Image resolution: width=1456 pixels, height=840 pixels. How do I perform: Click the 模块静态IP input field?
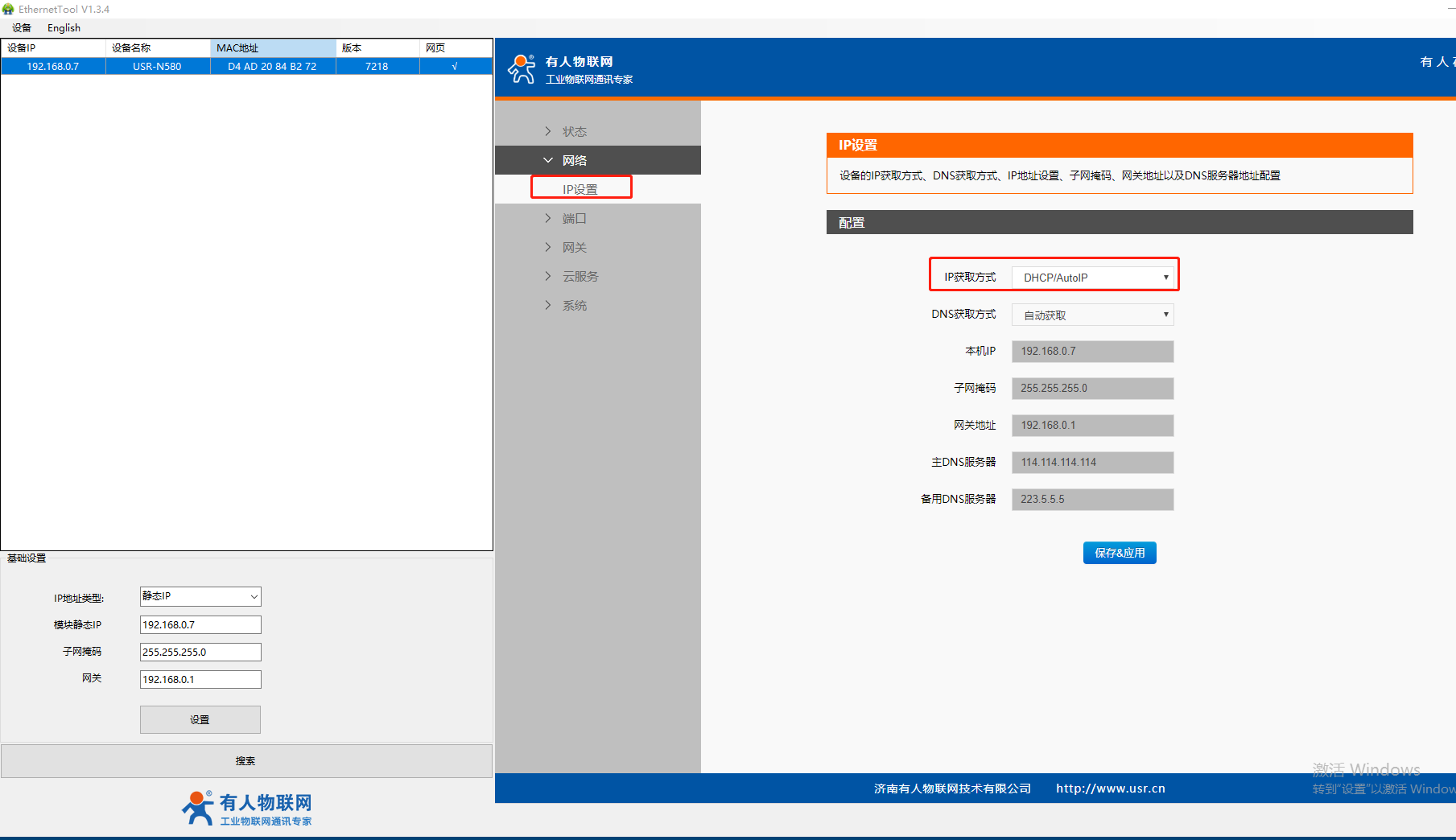coord(200,624)
